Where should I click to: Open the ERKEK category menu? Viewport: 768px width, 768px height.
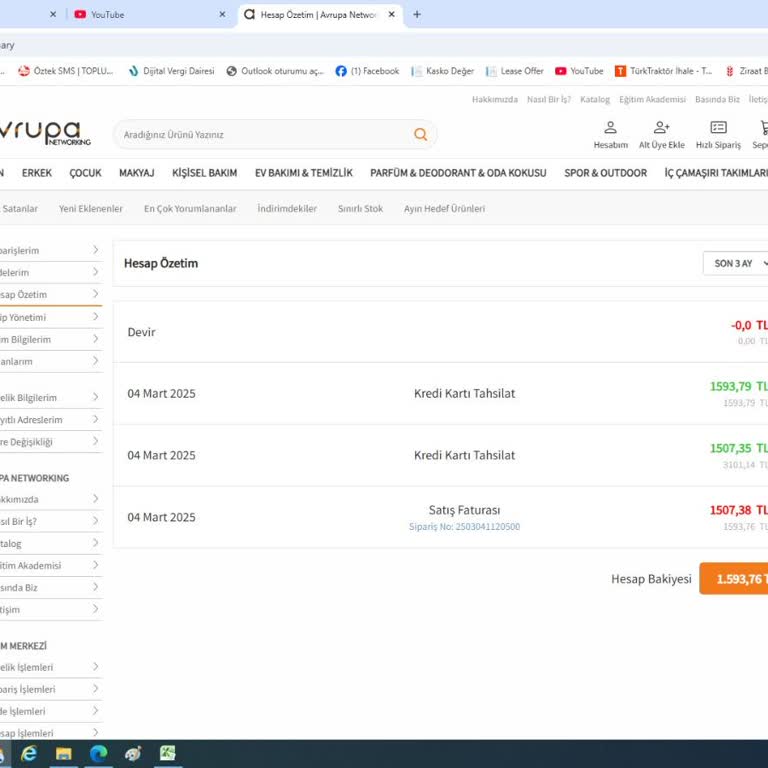coord(37,173)
